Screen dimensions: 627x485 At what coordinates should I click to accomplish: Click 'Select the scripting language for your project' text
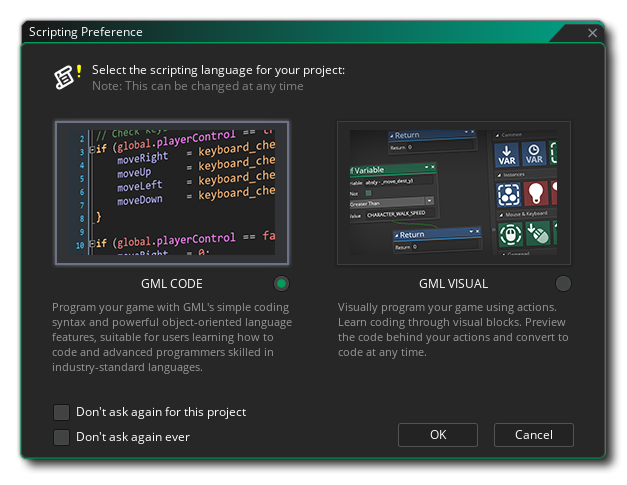coord(218,70)
